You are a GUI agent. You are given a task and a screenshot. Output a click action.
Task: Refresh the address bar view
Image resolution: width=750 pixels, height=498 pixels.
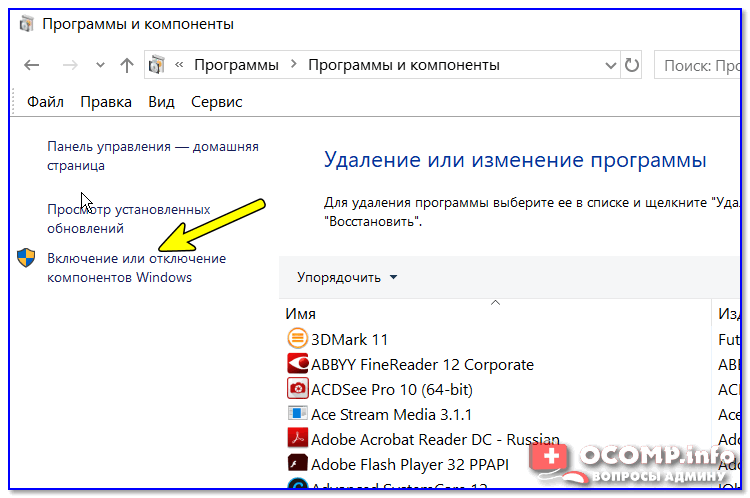click(631, 65)
